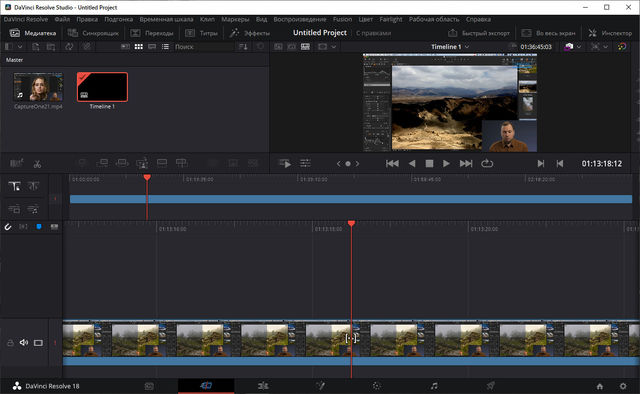Go to the Fusion page icon

pyautogui.click(x=320, y=386)
